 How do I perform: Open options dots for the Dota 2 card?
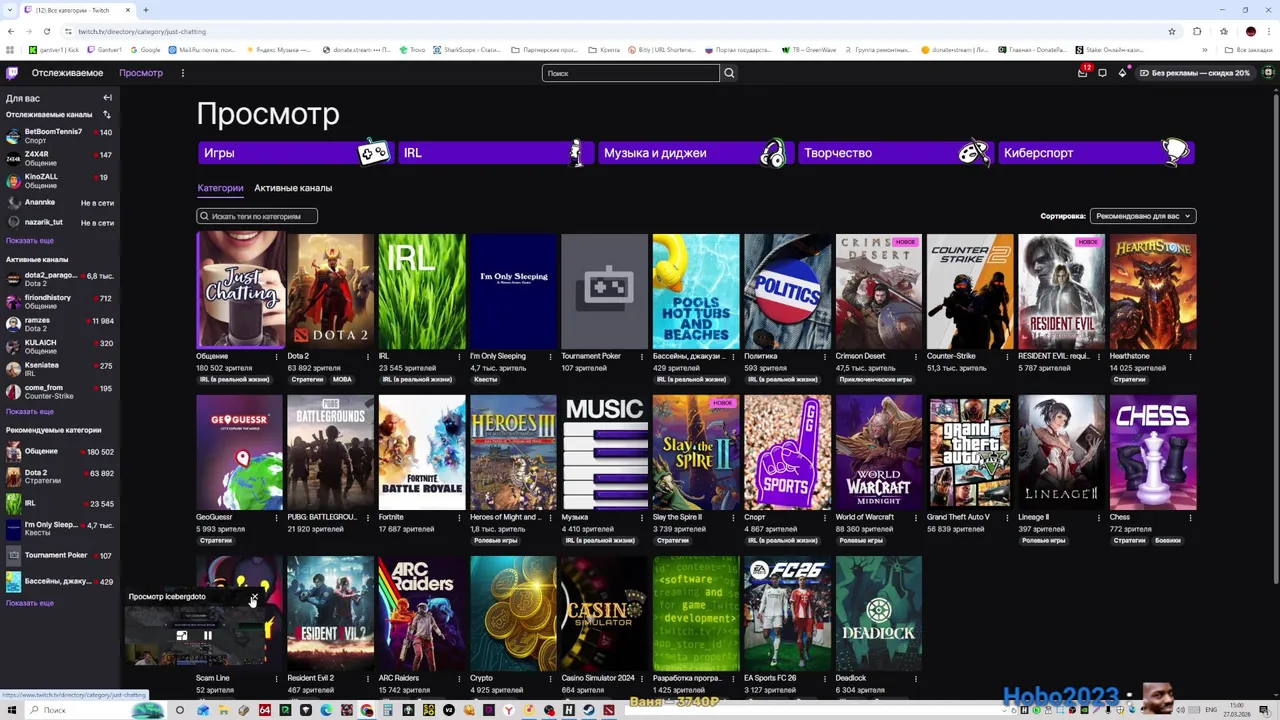(x=368, y=357)
